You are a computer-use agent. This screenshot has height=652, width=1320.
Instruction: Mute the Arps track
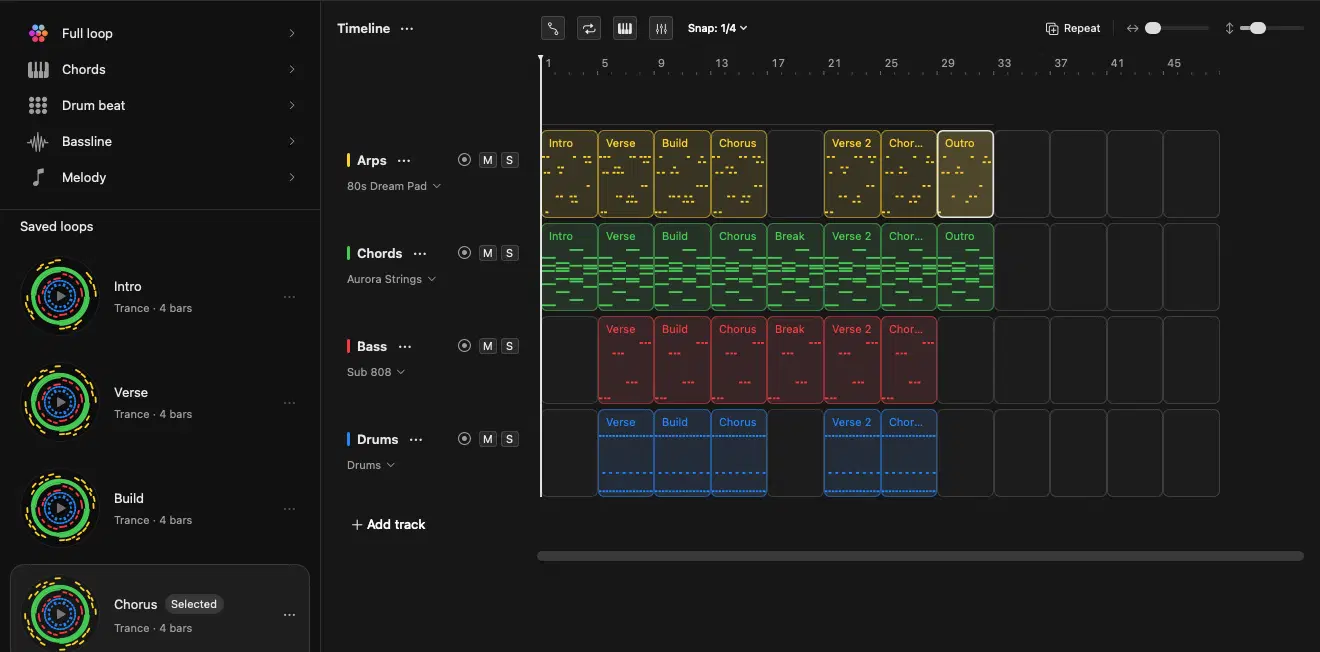487,160
